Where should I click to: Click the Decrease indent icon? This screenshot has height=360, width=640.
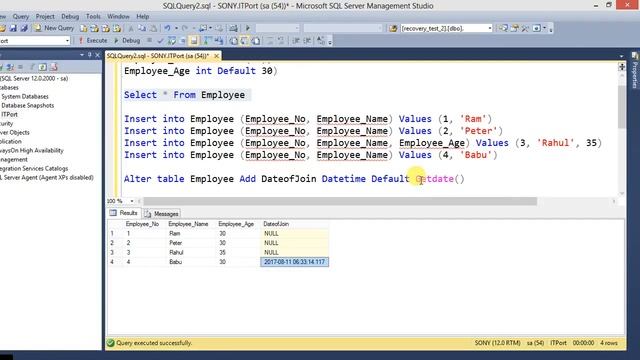coord(296,41)
